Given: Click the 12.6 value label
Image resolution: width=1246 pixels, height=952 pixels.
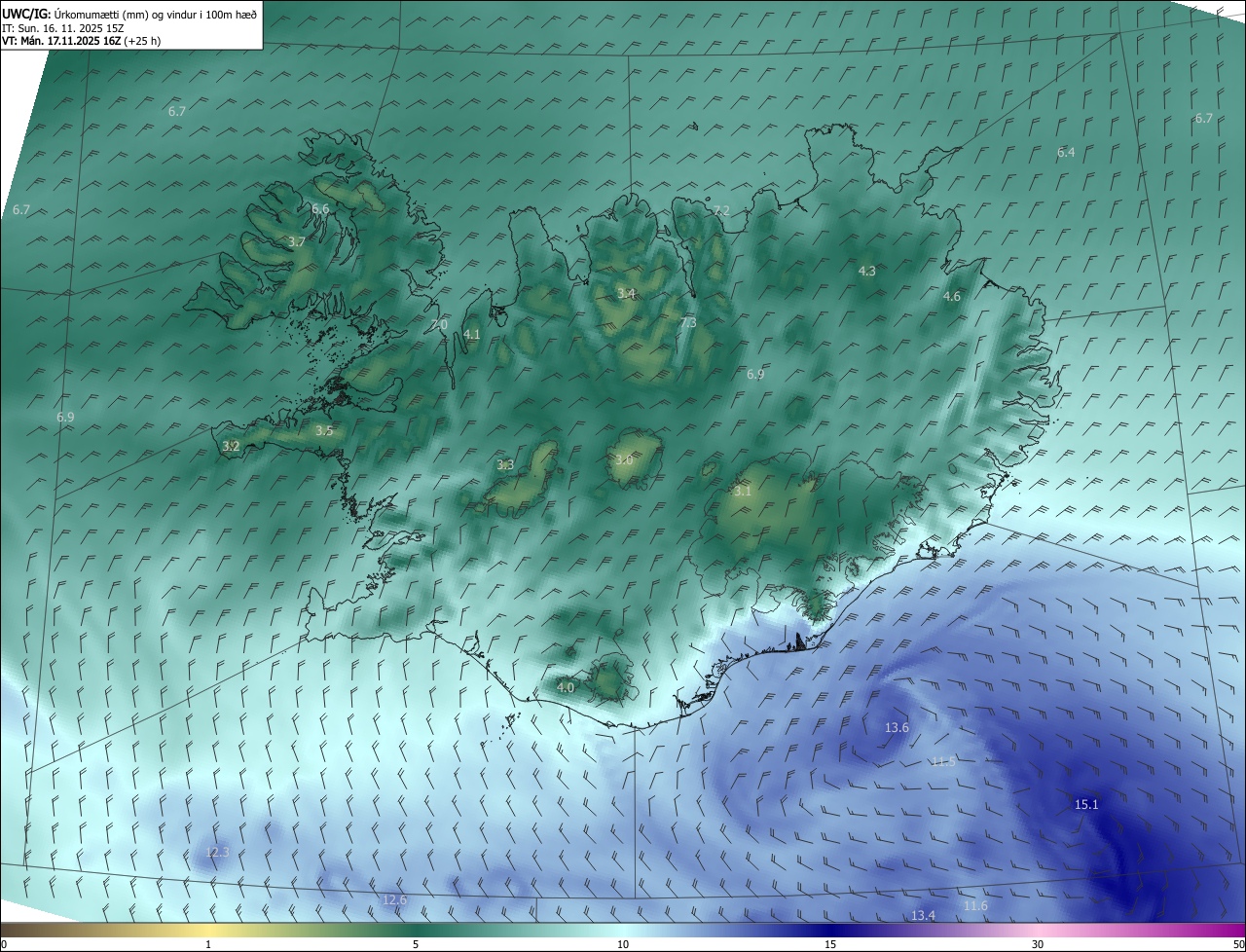Looking at the screenshot, I should point(394,899).
